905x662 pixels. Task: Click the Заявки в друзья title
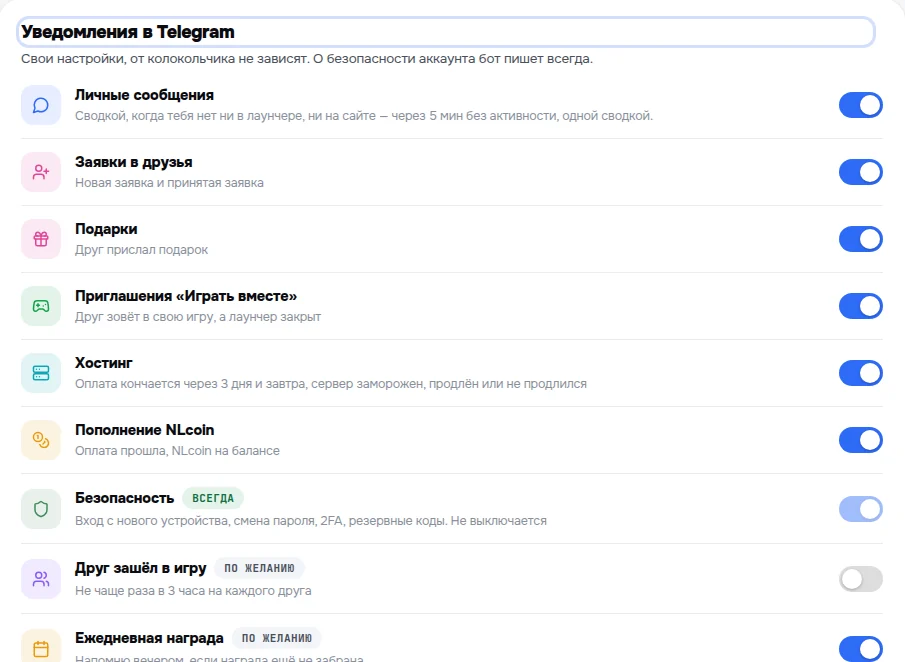[x=133, y=162]
